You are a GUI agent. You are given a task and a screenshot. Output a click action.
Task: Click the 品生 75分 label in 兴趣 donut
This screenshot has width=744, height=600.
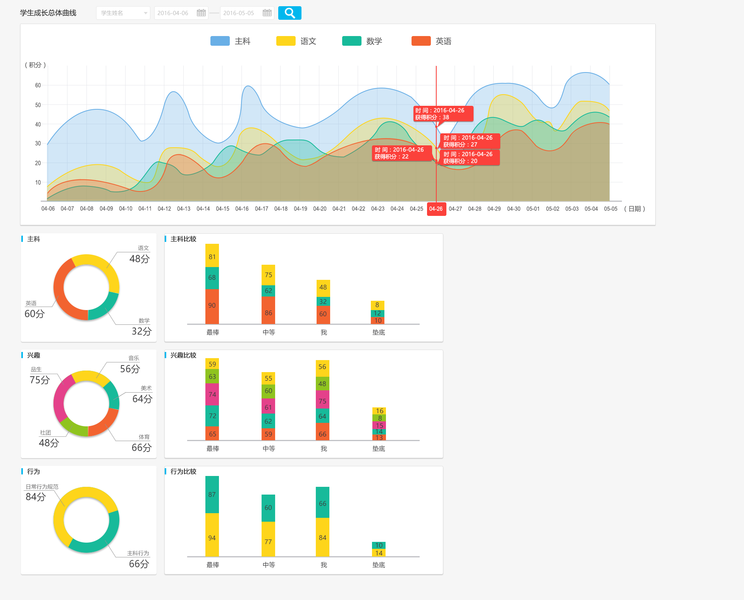39,376
